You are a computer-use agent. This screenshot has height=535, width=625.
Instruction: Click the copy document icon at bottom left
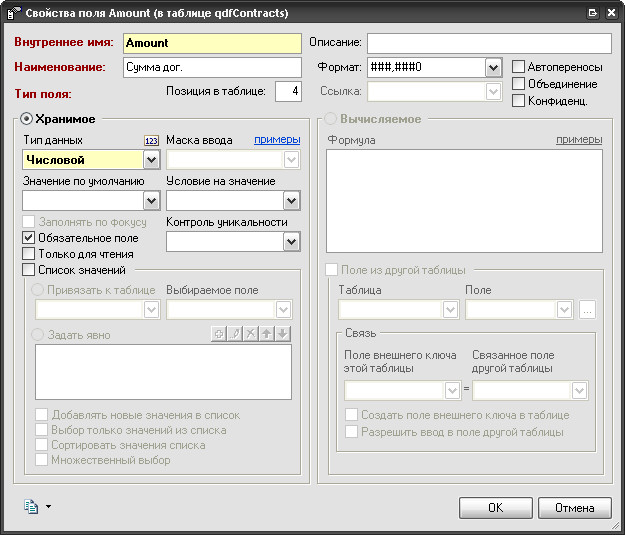coord(31,507)
